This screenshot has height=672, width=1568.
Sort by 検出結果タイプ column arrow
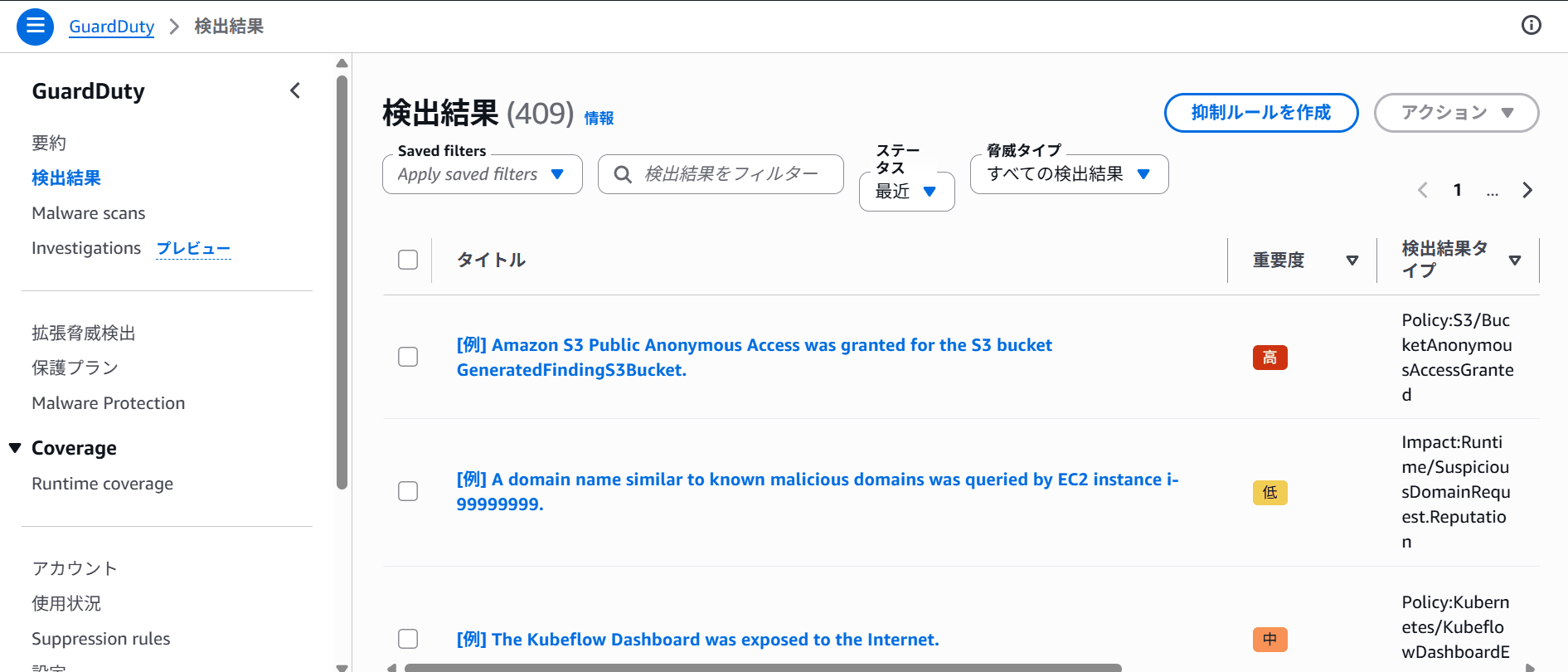coord(1515,261)
